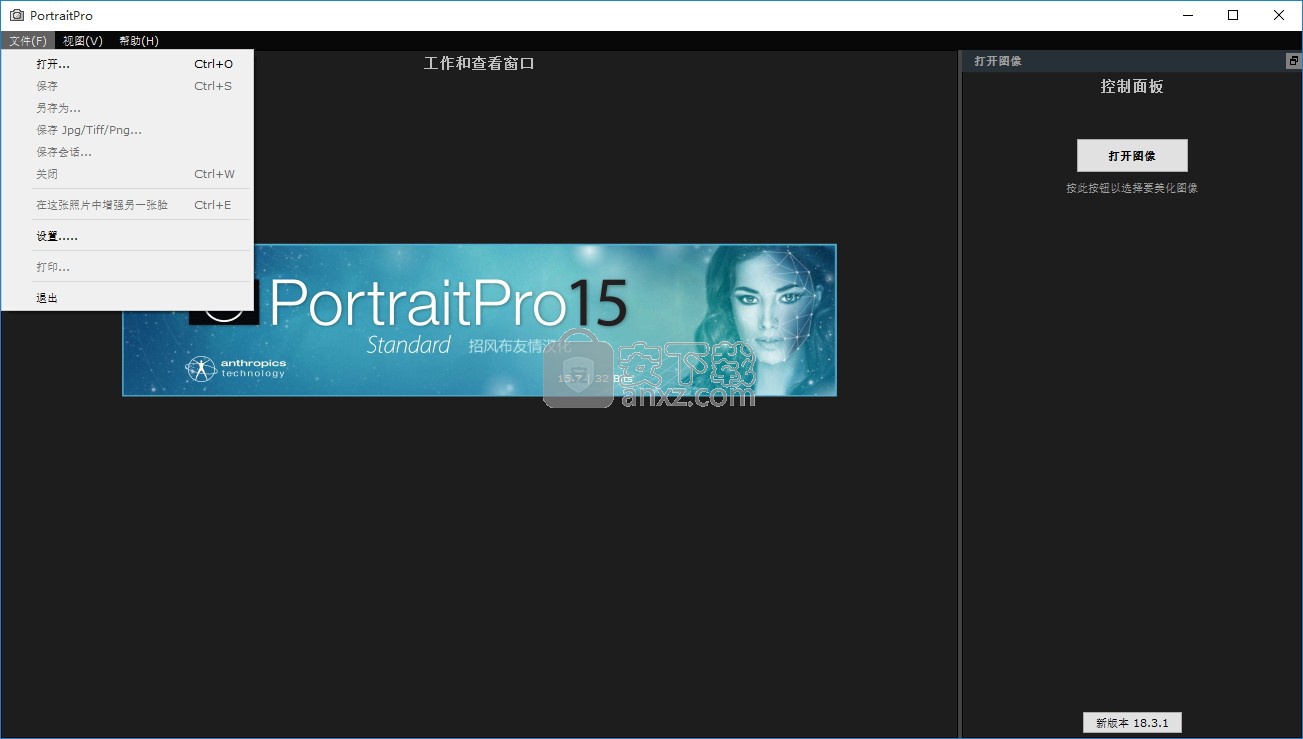The image size is (1303, 739).
Task: Select 设置...... menu entry
Action: (x=127, y=236)
